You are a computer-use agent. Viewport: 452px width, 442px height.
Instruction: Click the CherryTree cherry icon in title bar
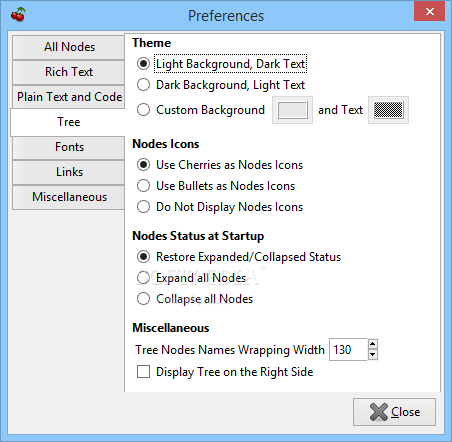18,15
